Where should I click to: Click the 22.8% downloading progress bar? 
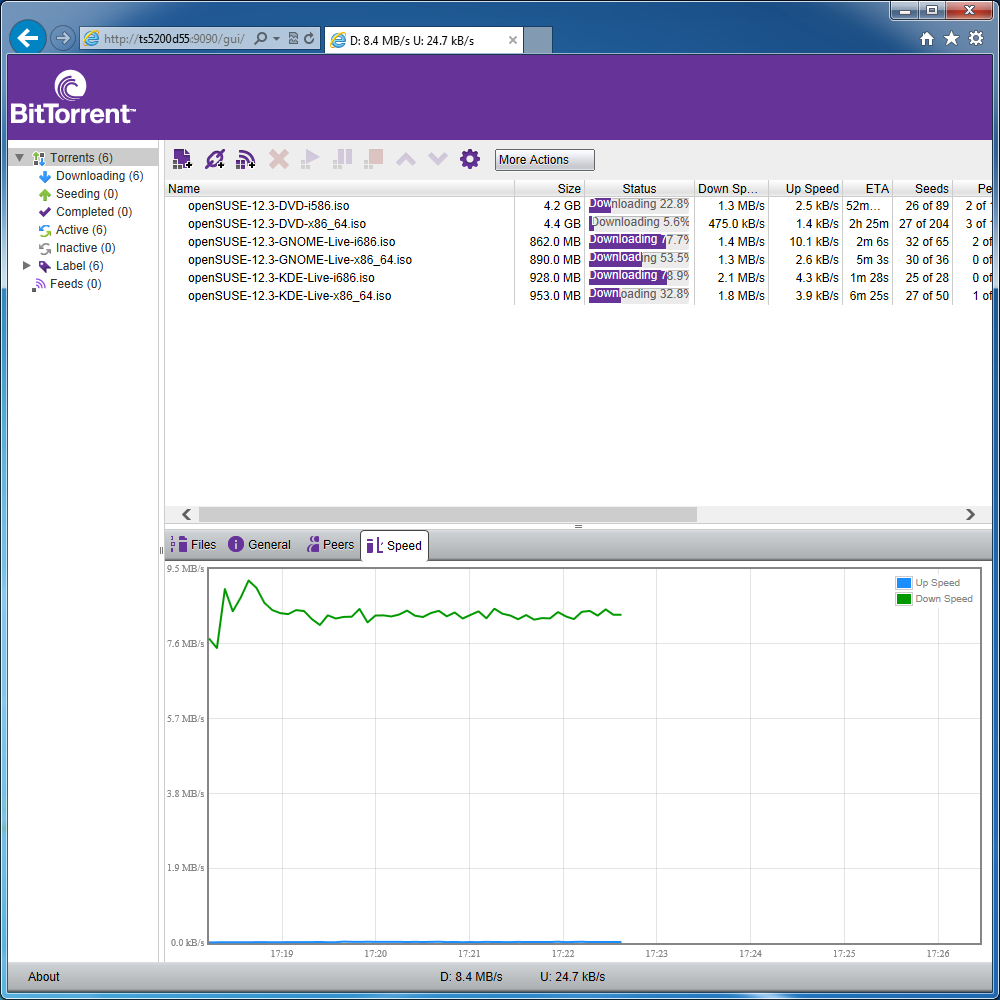[x=638, y=204]
